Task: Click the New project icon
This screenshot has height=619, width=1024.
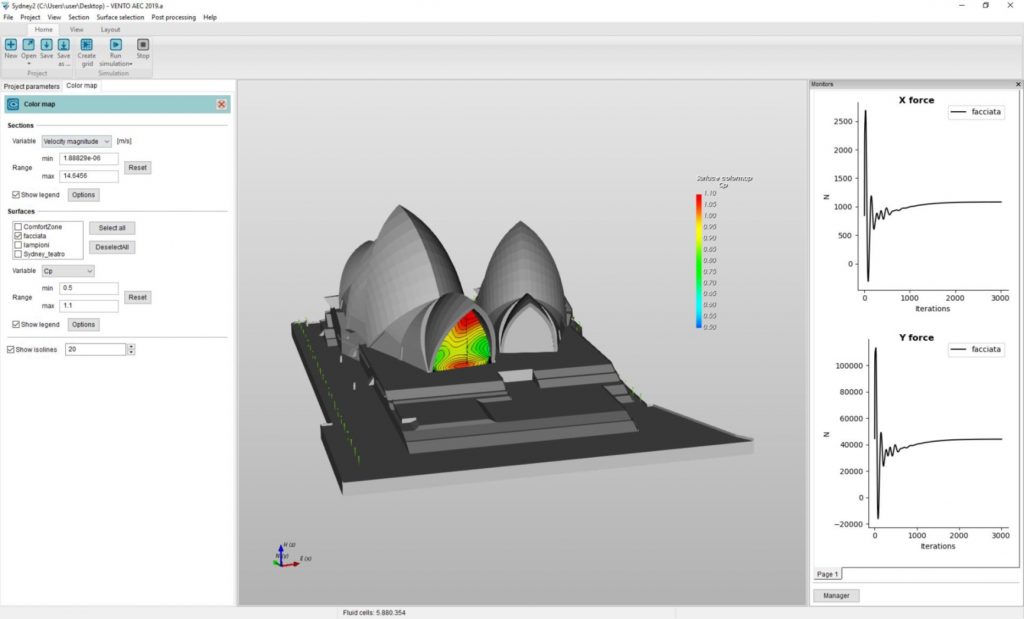Action: point(11,44)
